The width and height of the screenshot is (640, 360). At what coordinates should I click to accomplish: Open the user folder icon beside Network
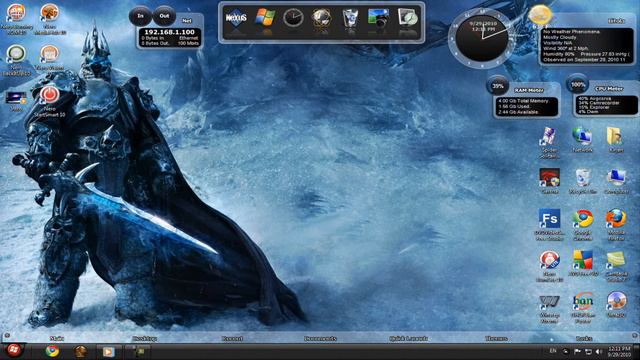click(616, 140)
